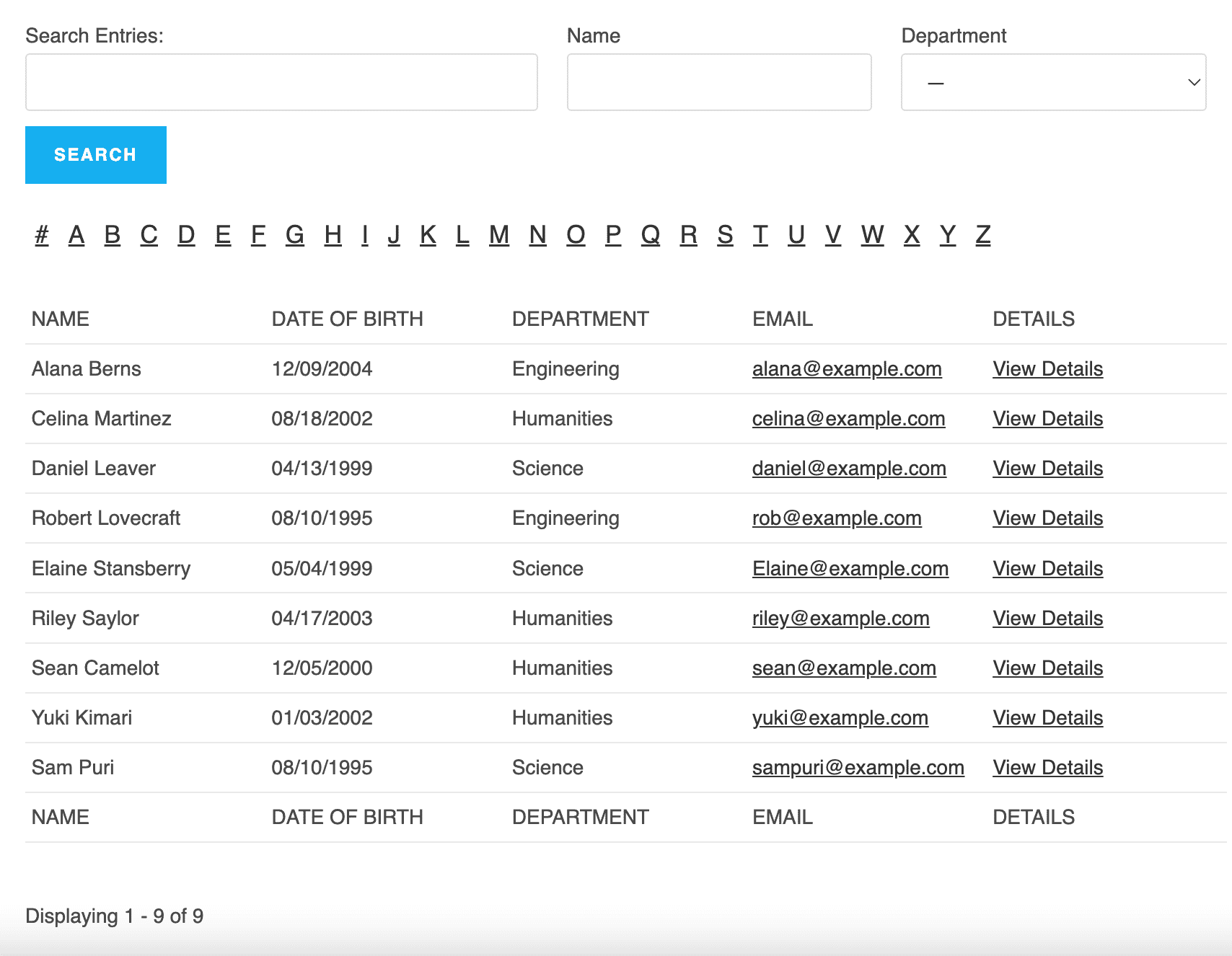The height and width of the screenshot is (956, 1232).
Task: View Details for Robert Lovecraft
Action: tap(1048, 518)
